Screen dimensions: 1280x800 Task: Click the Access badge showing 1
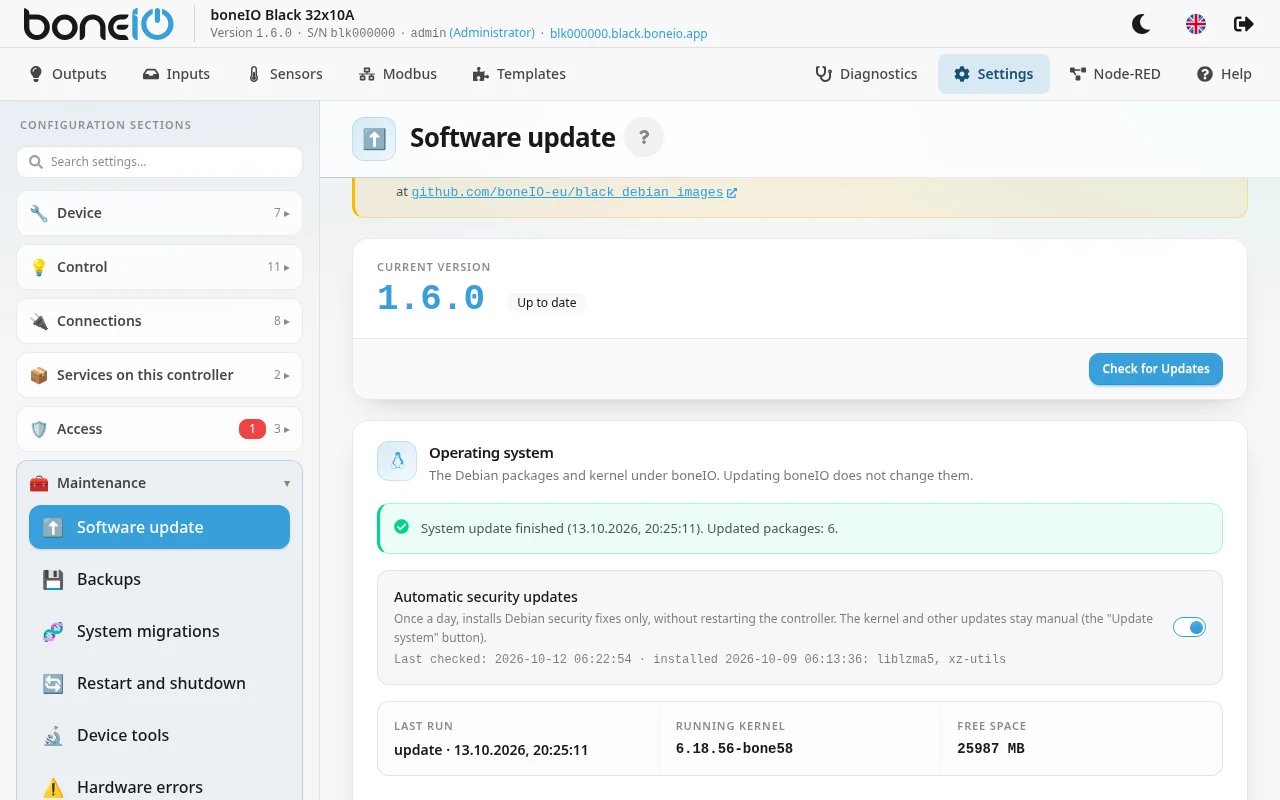(252, 429)
